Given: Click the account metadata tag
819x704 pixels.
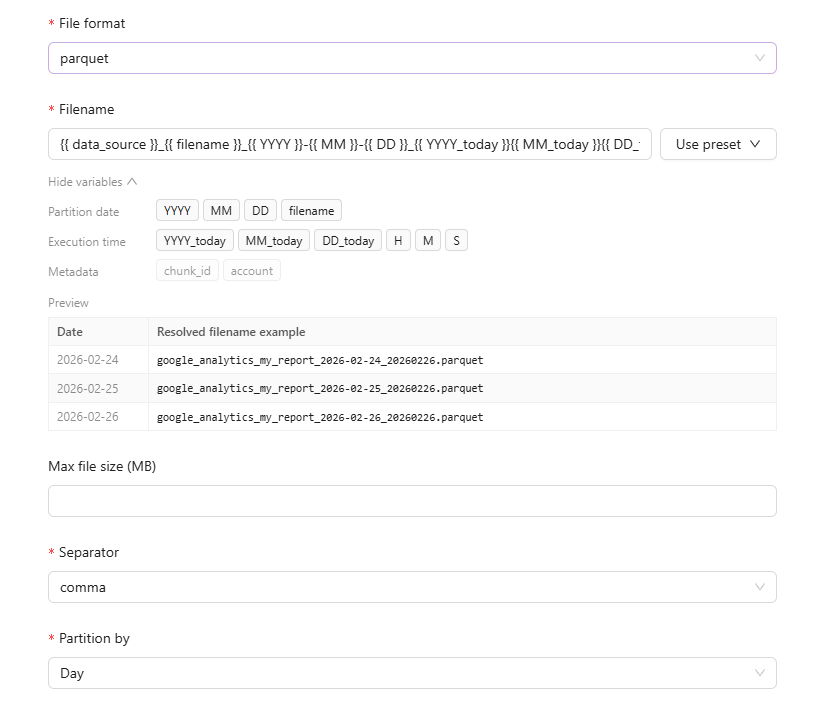Looking at the screenshot, I should coord(251,271).
